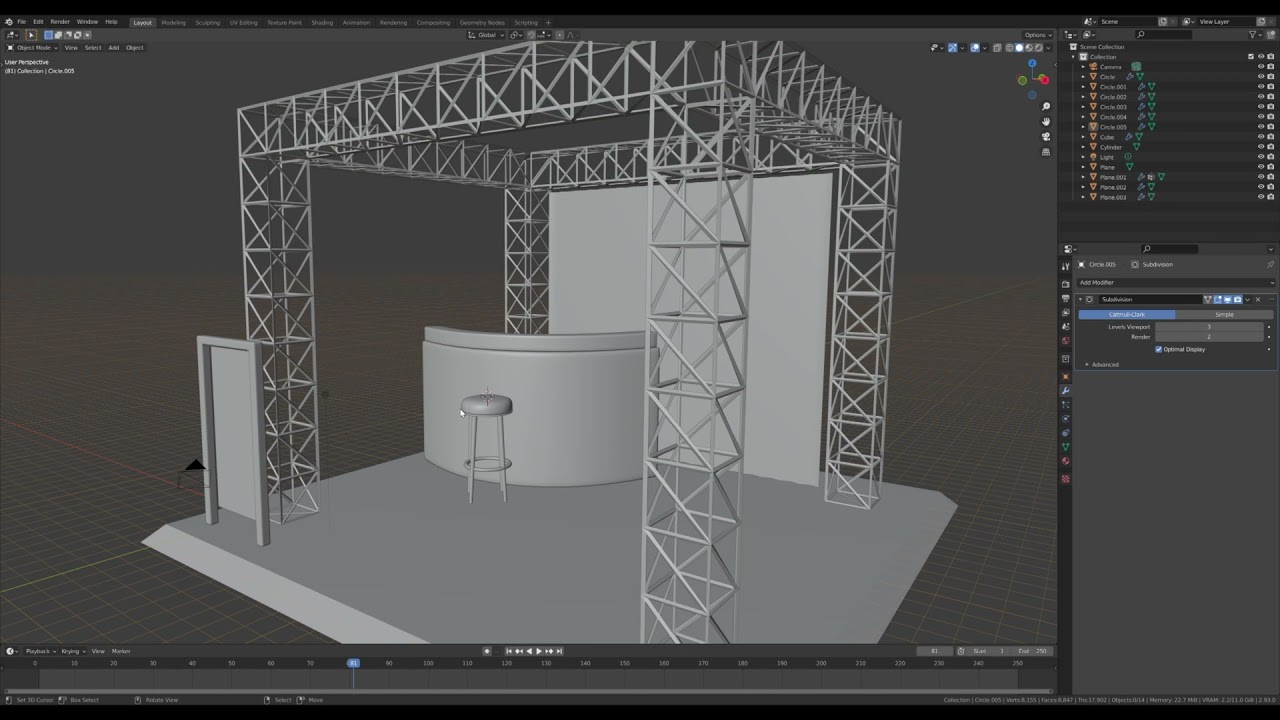The image size is (1280, 720).
Task: Open the Scene properties tab
Action: coord(1066,327)
